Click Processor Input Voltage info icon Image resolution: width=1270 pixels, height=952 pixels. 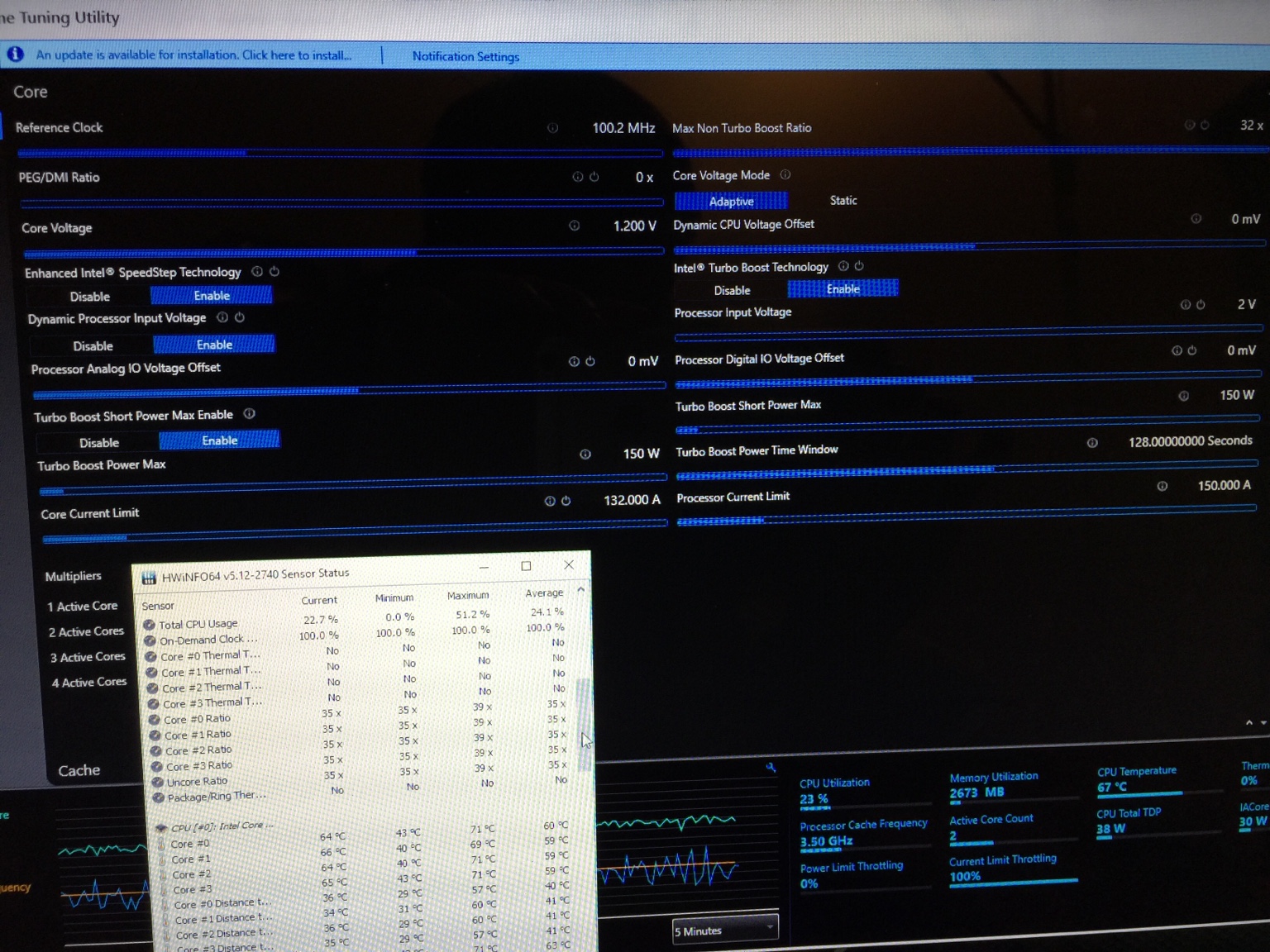click(1184, 305)
